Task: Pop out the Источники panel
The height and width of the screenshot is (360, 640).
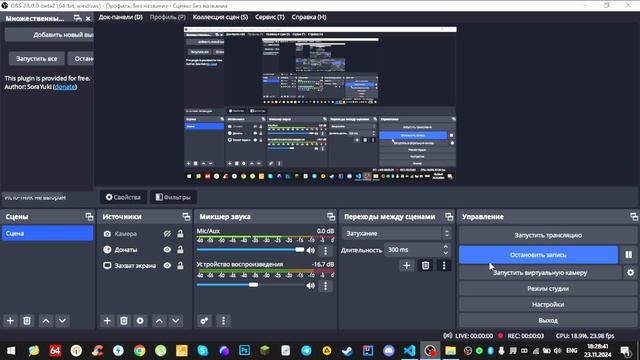Action: click(x=186, y=217)
